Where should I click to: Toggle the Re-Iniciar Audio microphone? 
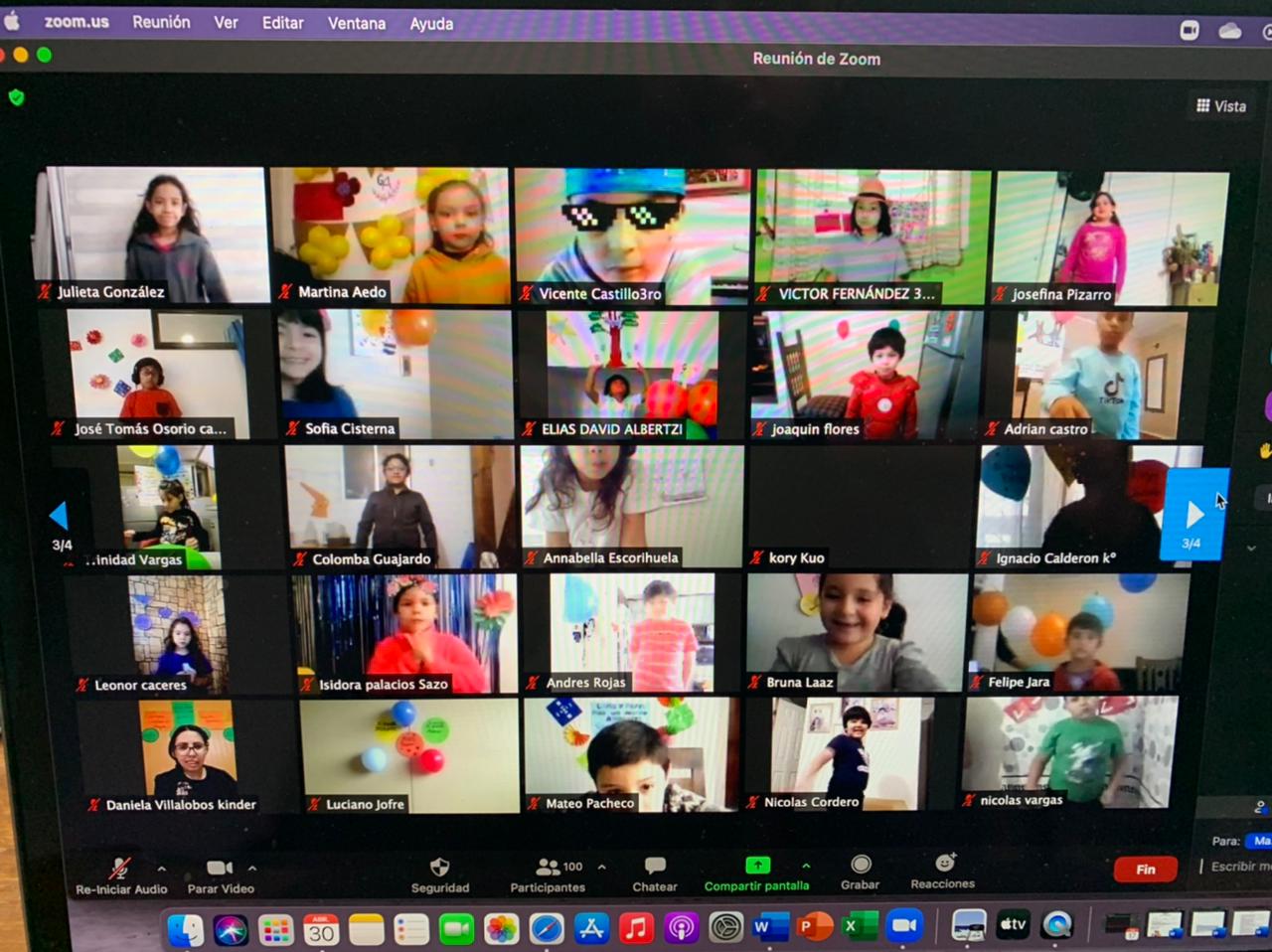point(120,869)
